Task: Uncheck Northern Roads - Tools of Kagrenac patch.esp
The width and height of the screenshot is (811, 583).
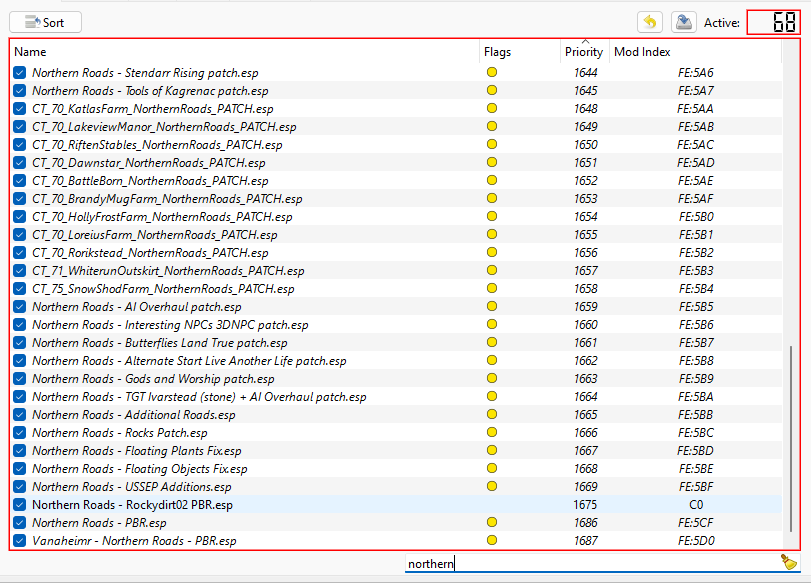Action: click(20, 91)
